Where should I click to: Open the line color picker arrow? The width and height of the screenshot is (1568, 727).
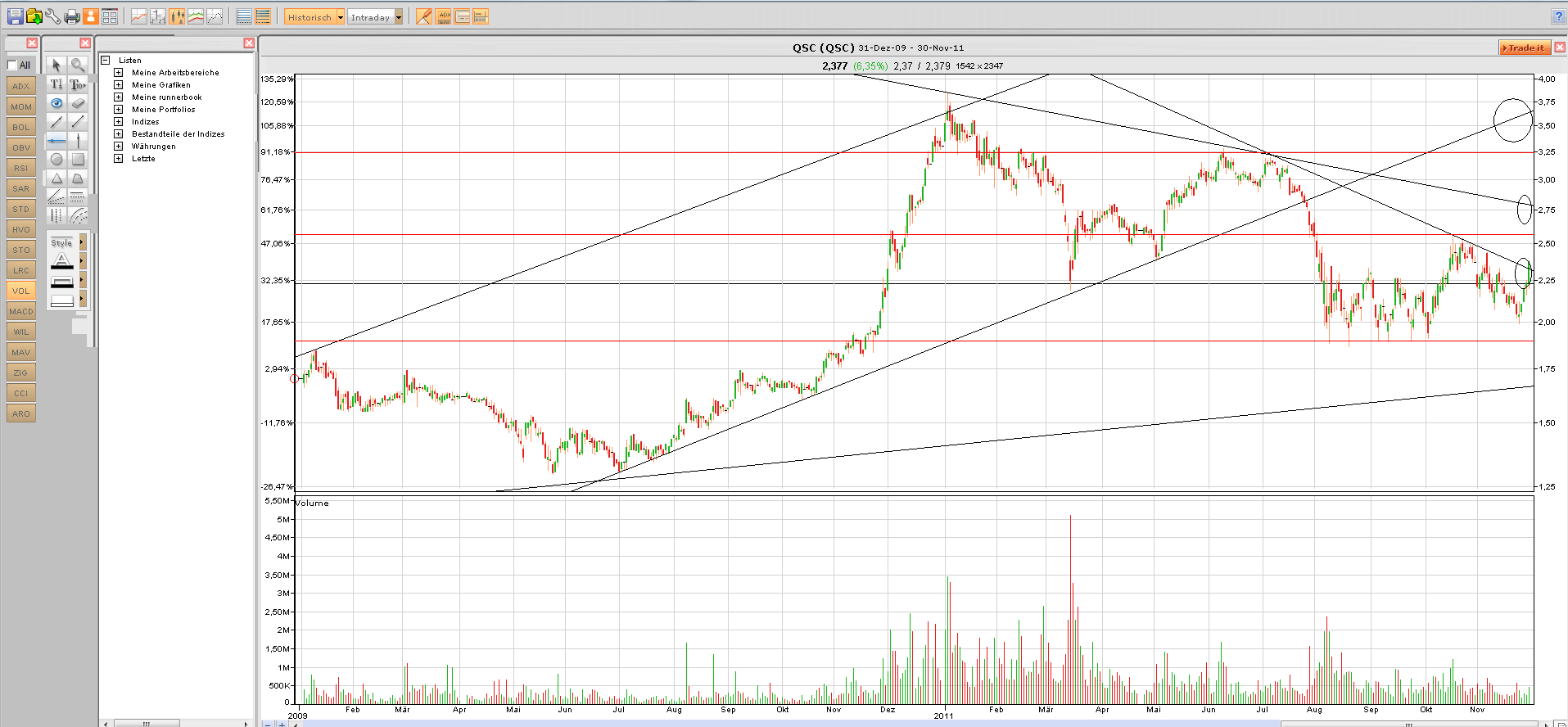tap(82, 281)
